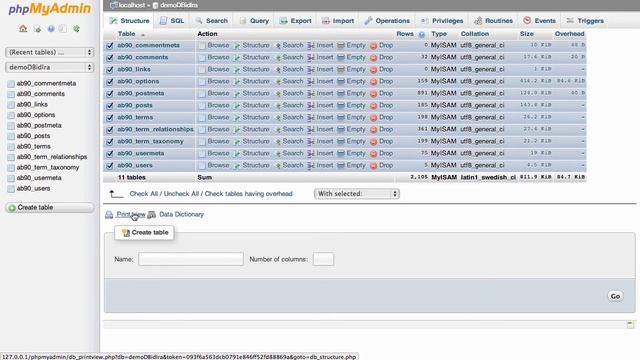Open the Privileges tab
Viewport: 640px width, 360px height.
click(442, 21)
